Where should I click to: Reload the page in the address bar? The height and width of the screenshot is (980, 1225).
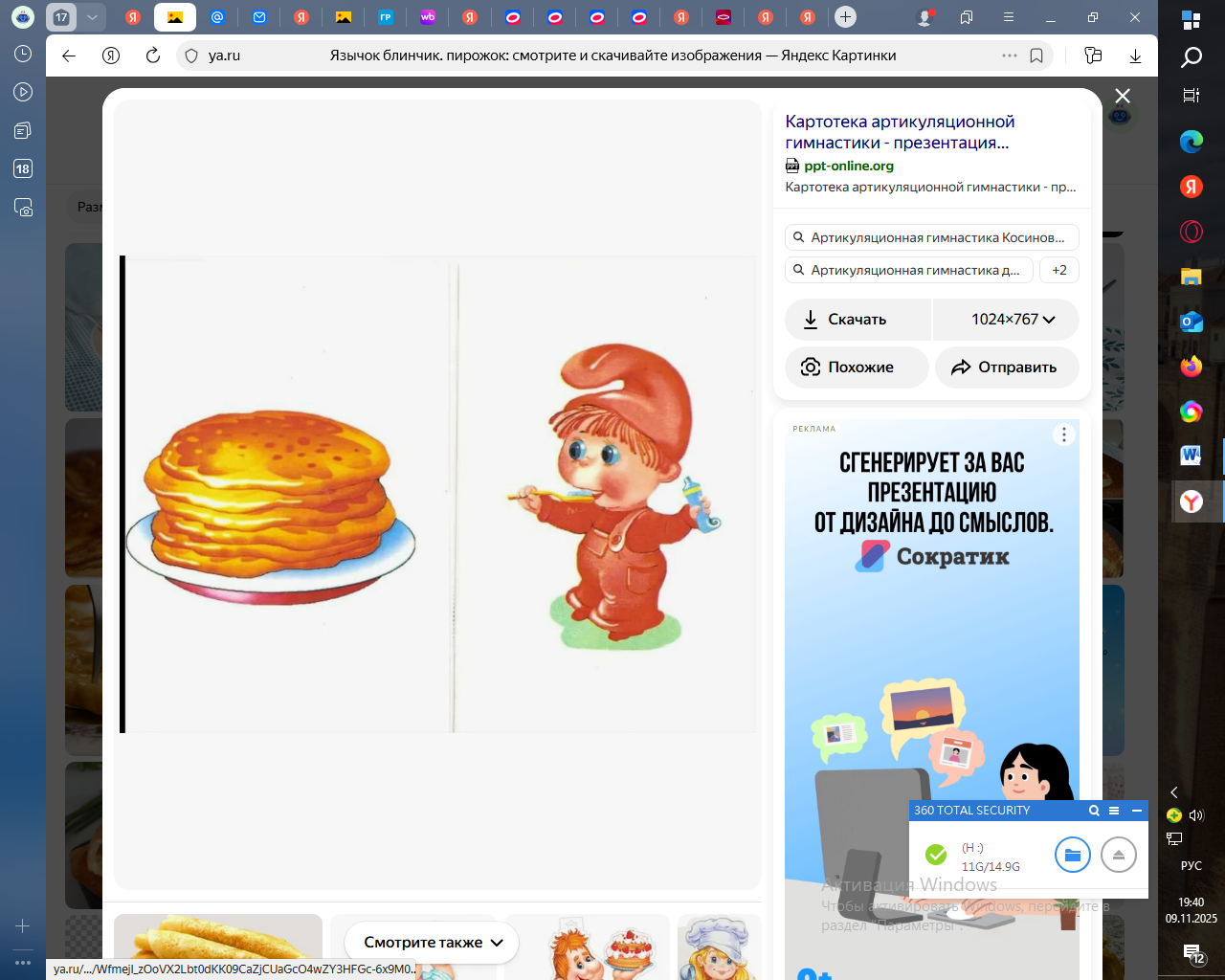(x=153, y=56)
